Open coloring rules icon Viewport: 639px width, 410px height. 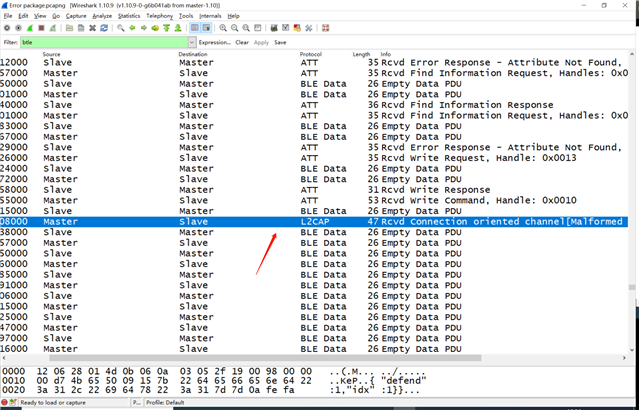point(297,28)
